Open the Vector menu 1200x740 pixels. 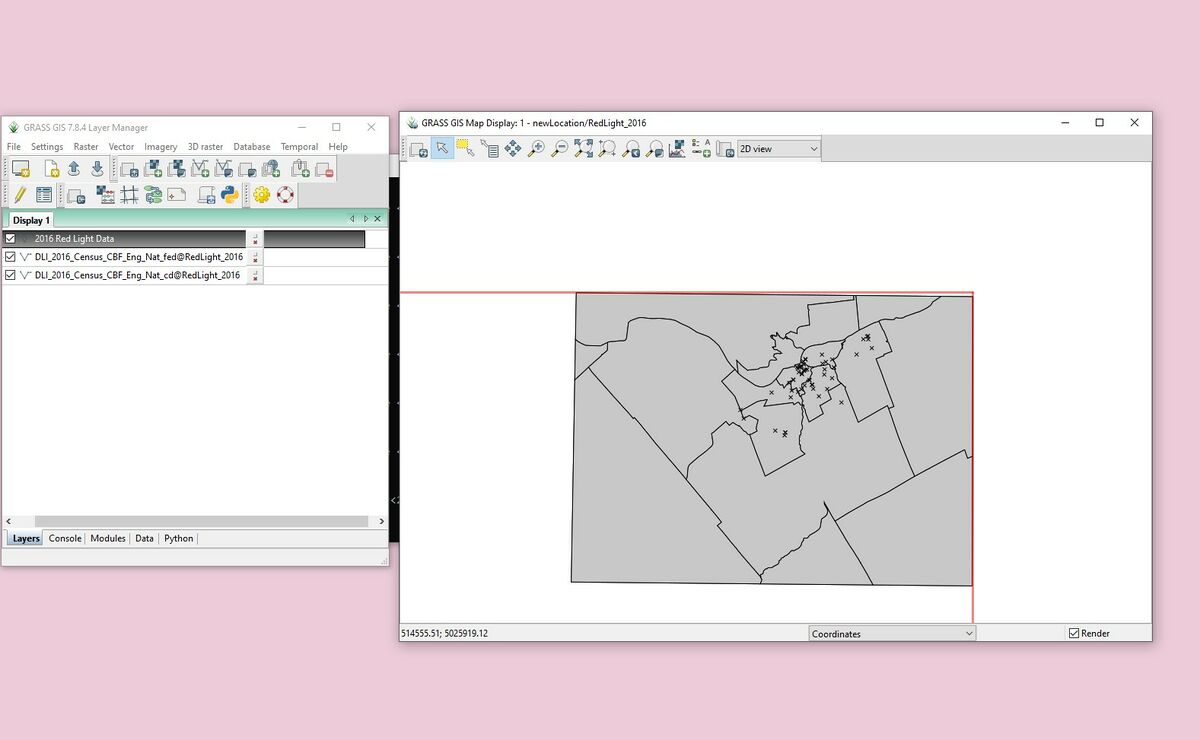coord(121,146)
